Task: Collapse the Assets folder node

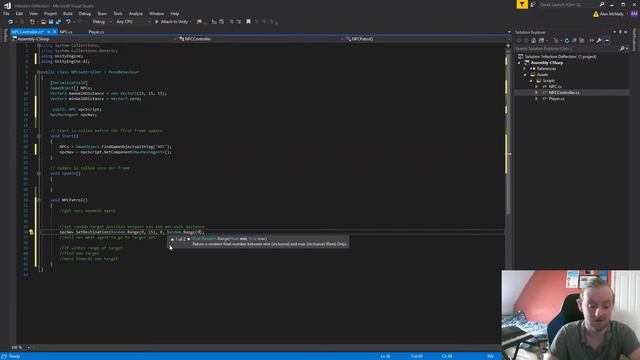Action: click(525, 75)
